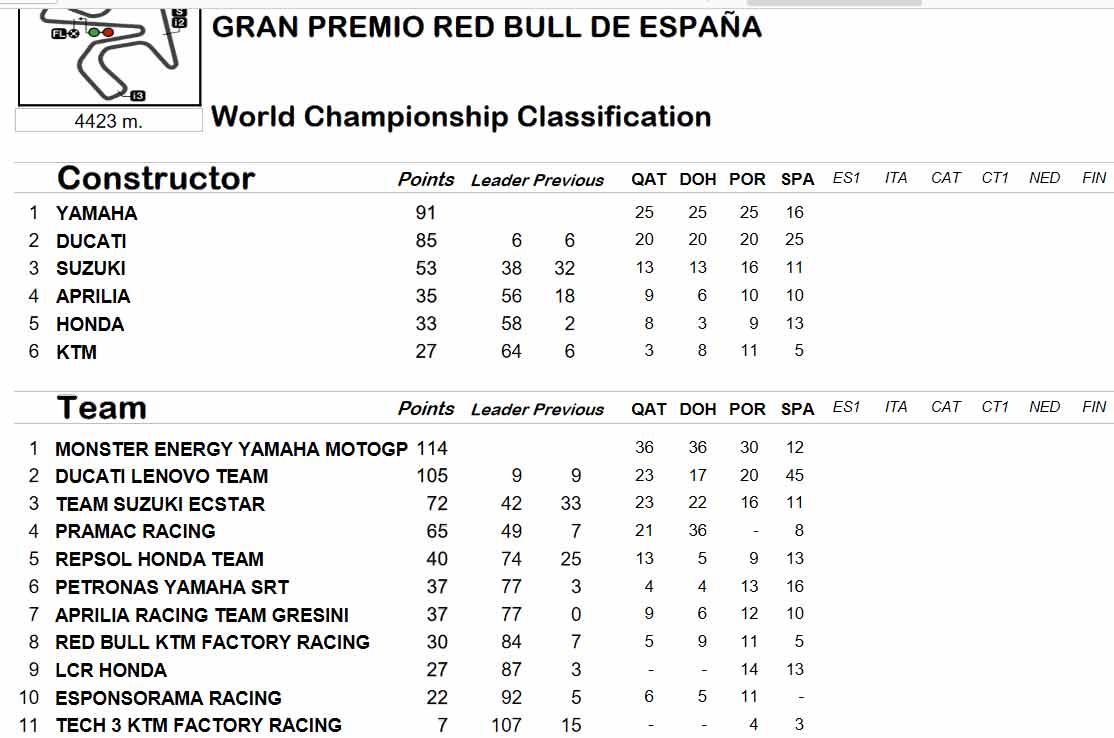Click TECH 3 KTM FACTORY RACING

pos(198,725)
